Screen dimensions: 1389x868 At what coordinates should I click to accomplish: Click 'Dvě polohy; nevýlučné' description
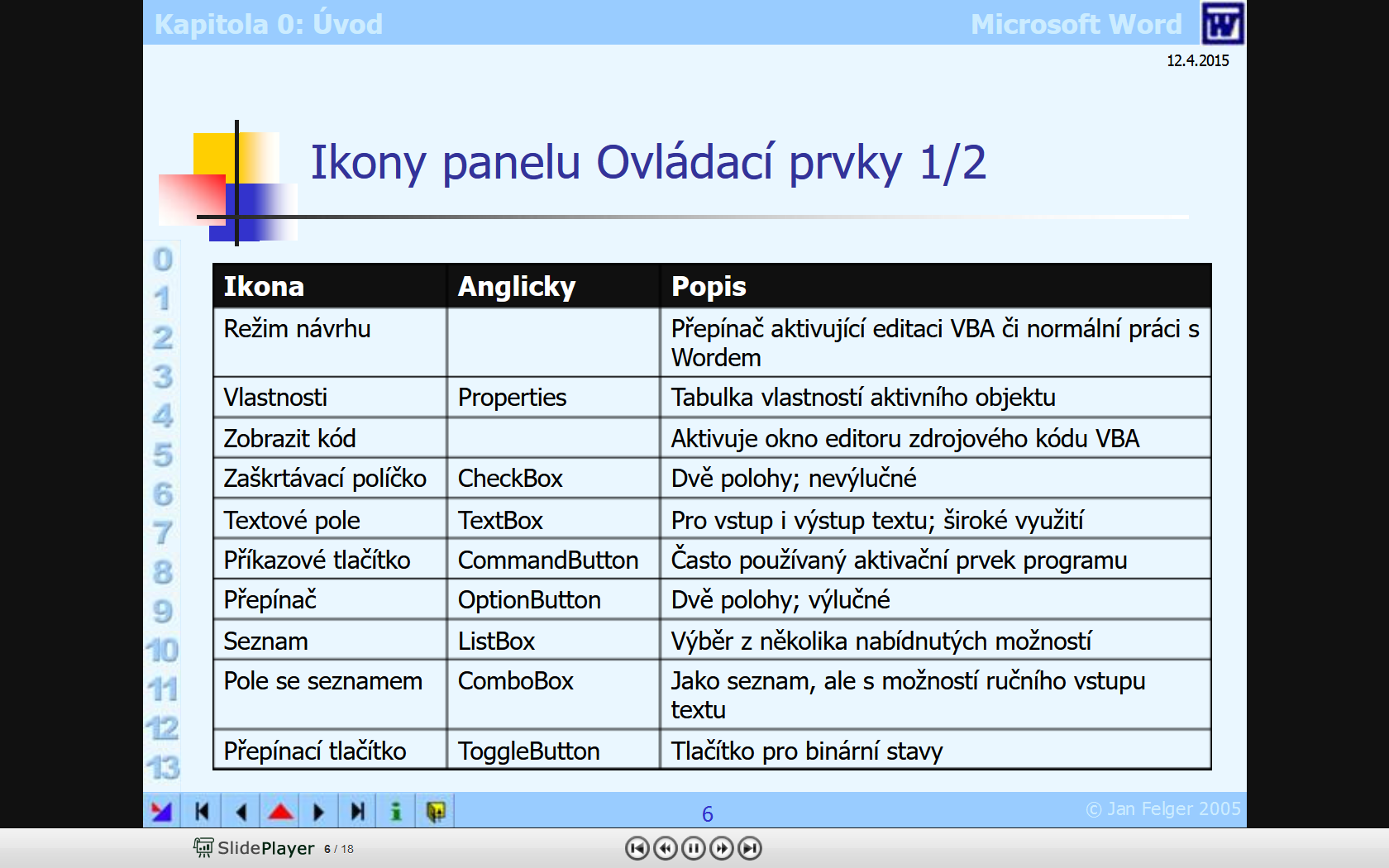[x=794, y=478]
